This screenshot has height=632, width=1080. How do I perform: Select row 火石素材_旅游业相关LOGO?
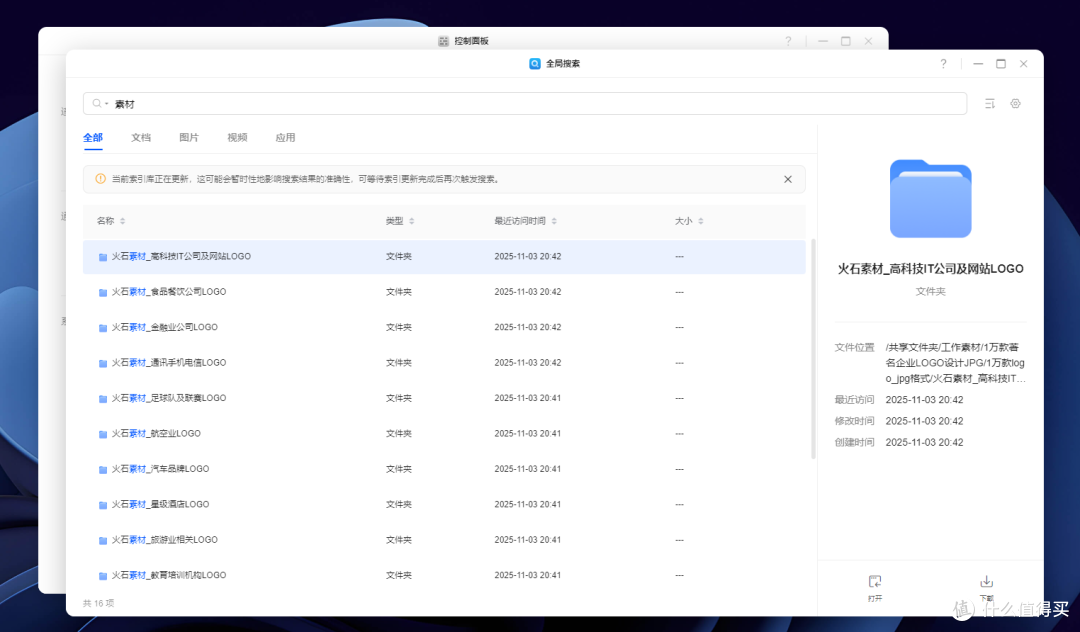(444, 540)
